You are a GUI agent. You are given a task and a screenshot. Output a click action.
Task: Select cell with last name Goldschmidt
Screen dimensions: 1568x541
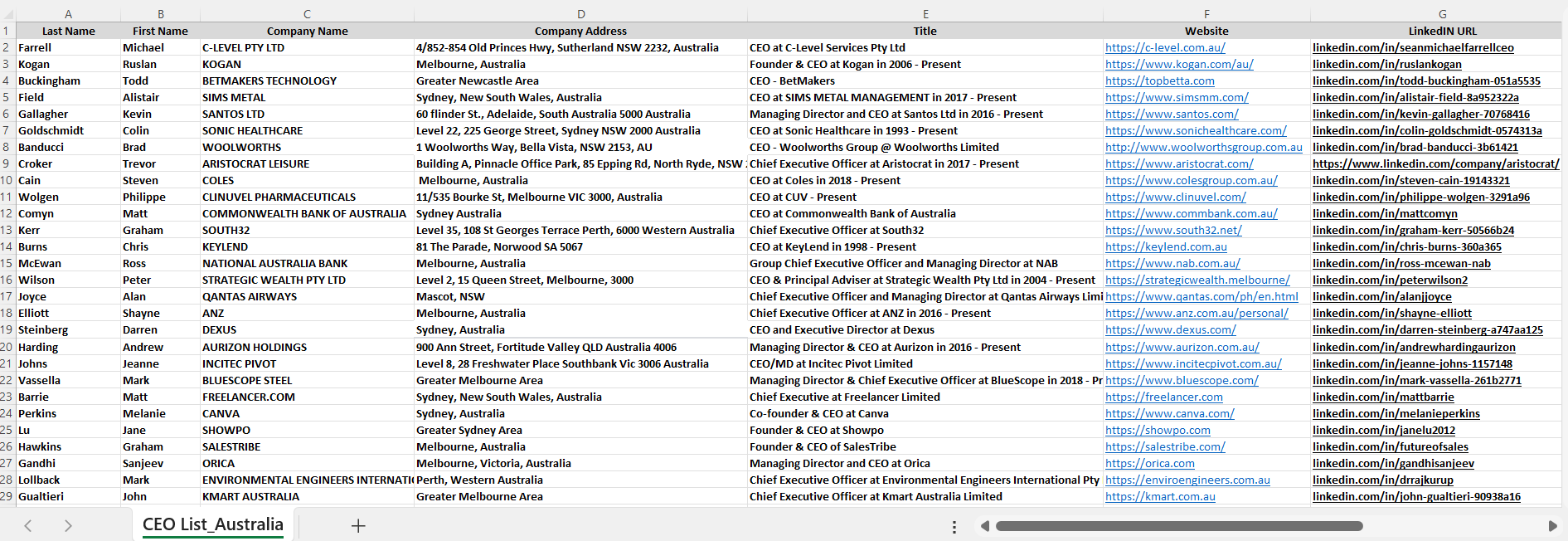coord(68,130)
